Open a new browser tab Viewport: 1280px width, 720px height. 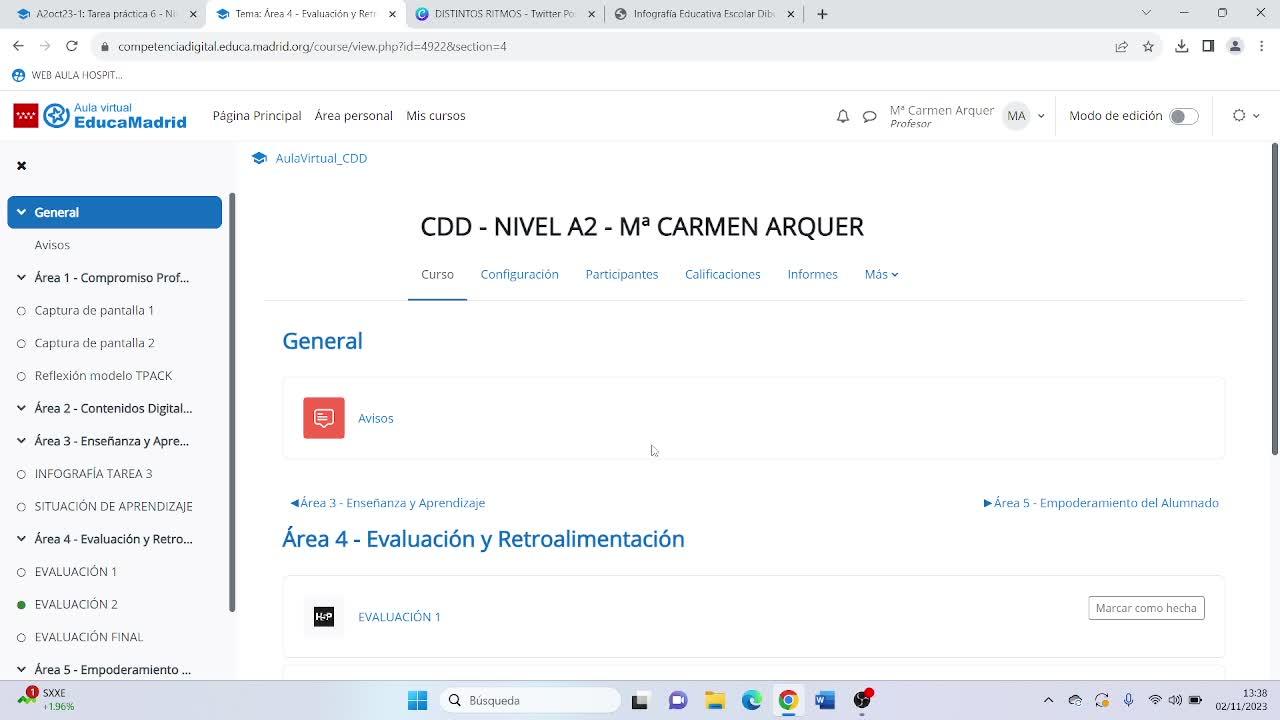point(822,14)
